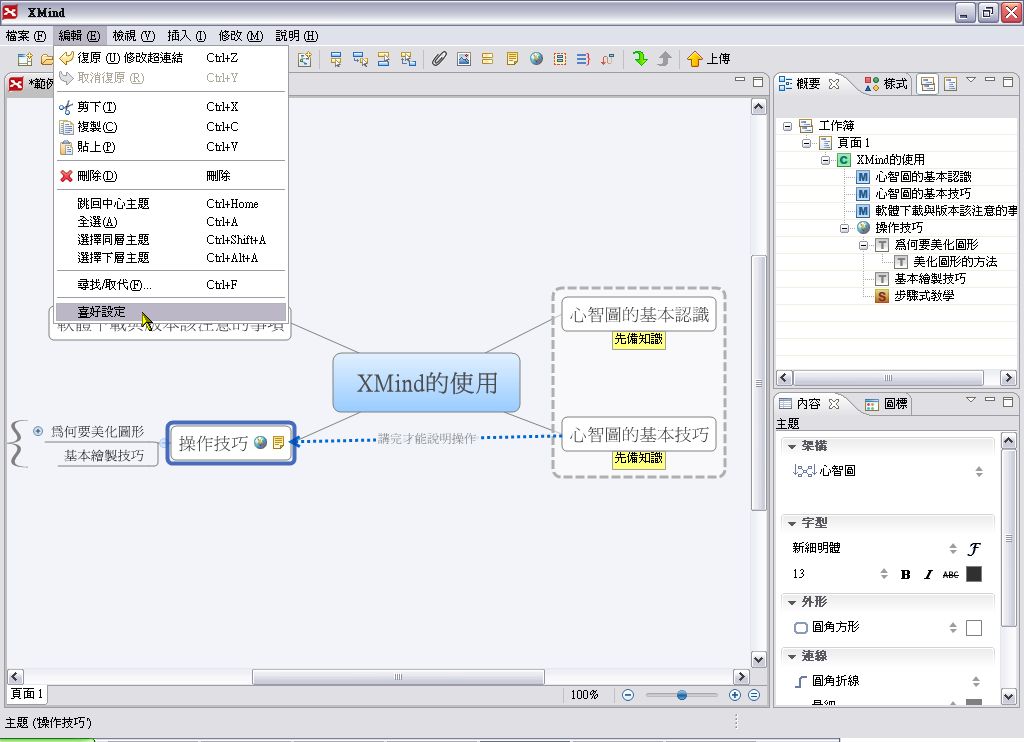The height and width of the screenshot is (742, 1024).
Task: Click the dark font color swatch
Action: click(x=974, y=574)
